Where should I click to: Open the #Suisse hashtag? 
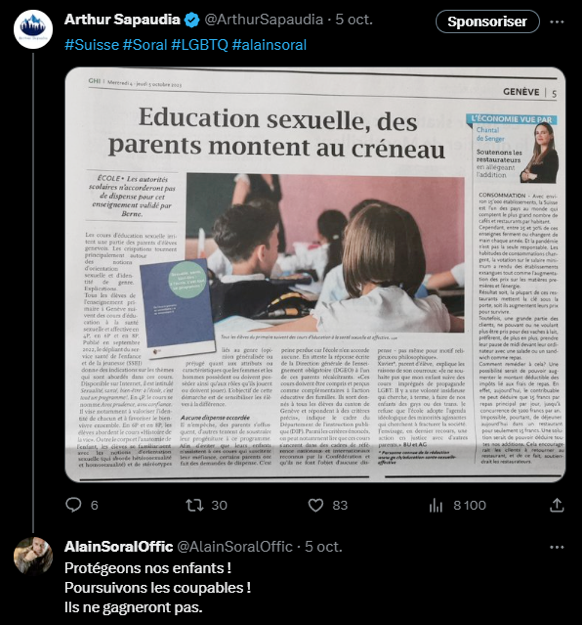coord(92,45)
